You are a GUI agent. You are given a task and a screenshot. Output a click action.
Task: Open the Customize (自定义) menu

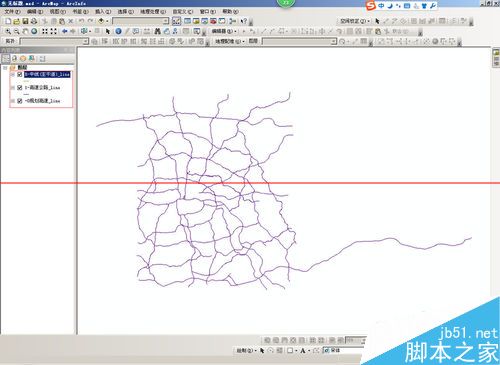pos(183,11)
